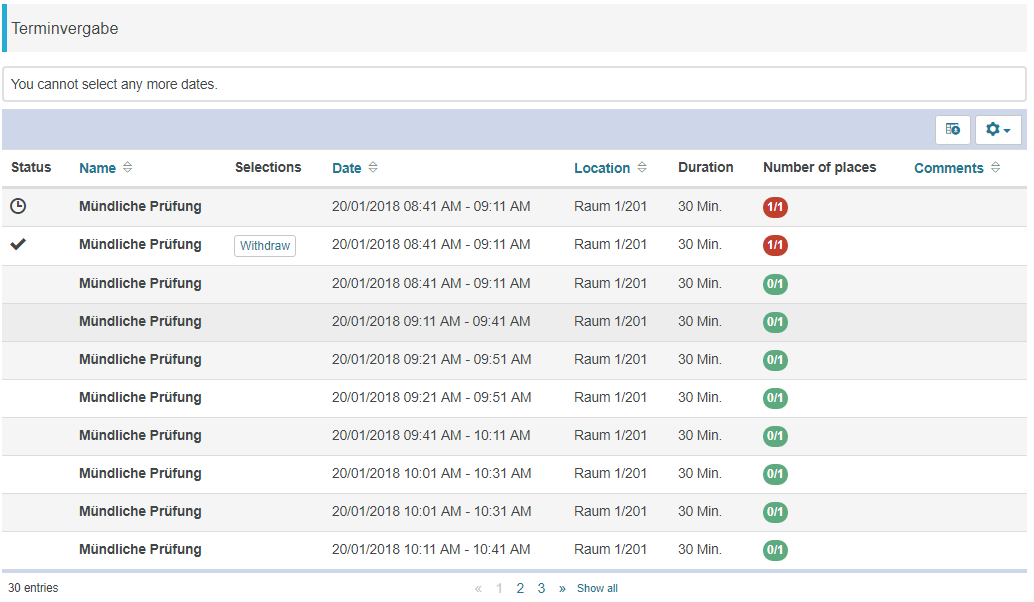Sort by Location using its sort arrows

click(642, 168)
